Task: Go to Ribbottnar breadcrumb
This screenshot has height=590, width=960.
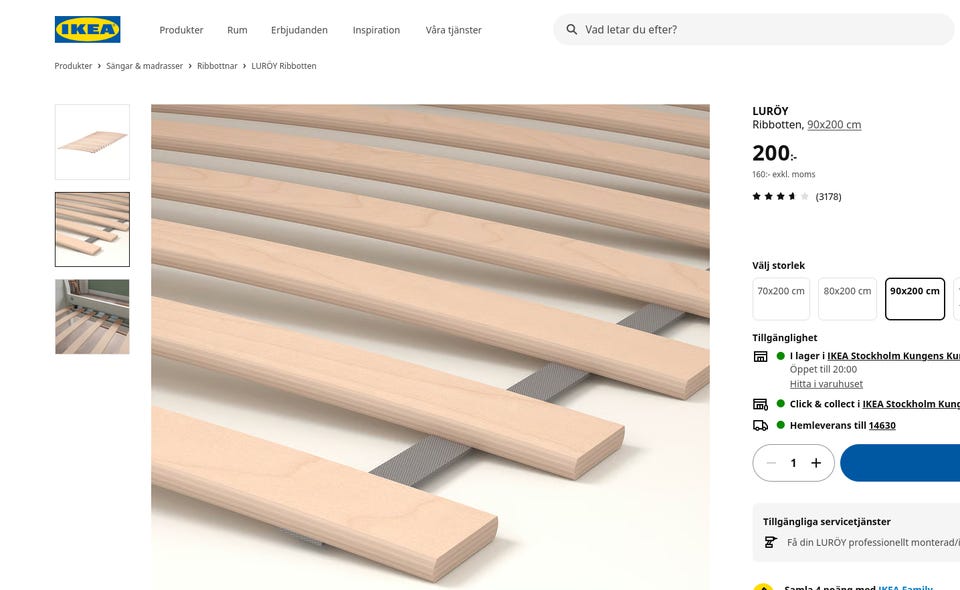Action: pos(217,65)
